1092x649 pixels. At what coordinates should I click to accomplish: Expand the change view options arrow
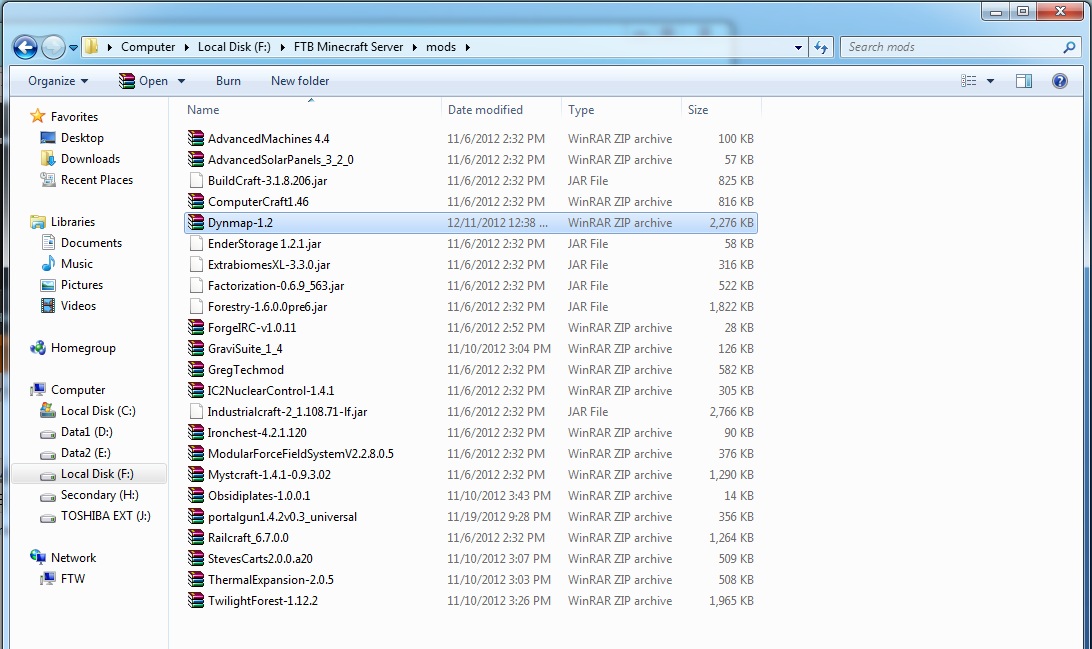coord(990,81)
